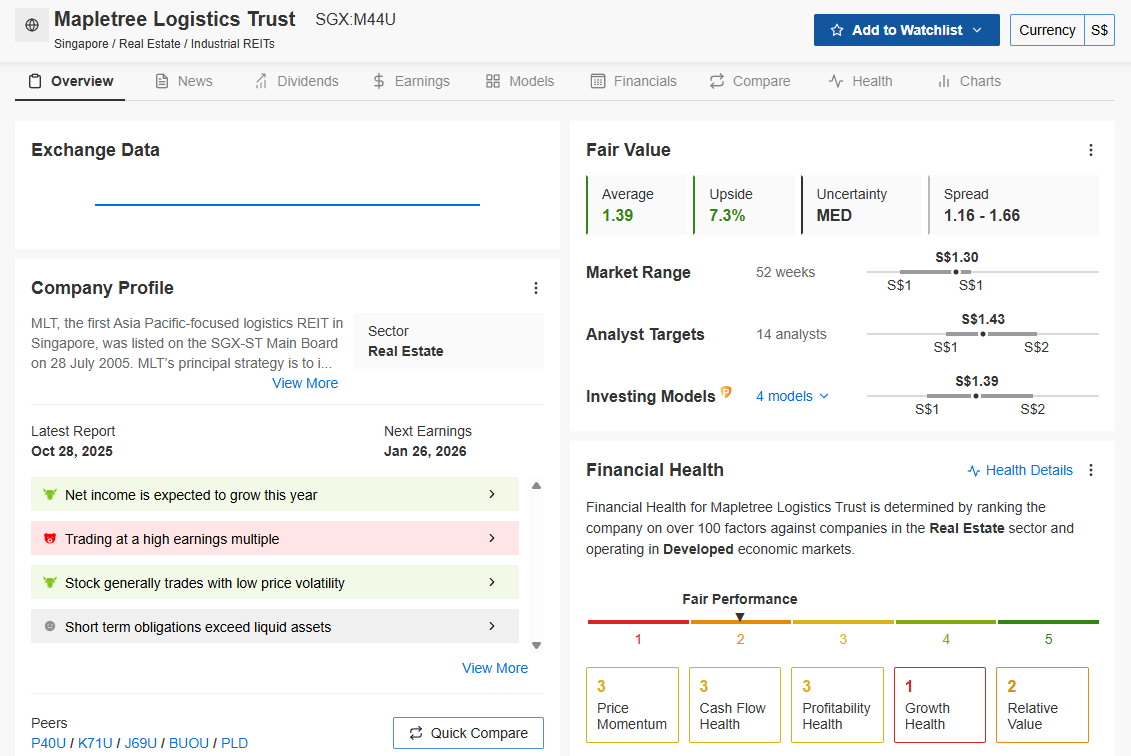The height and width of the screenshot is (756, 1131).
Task: Switch to the Charts tab
Action: point(969,82)
